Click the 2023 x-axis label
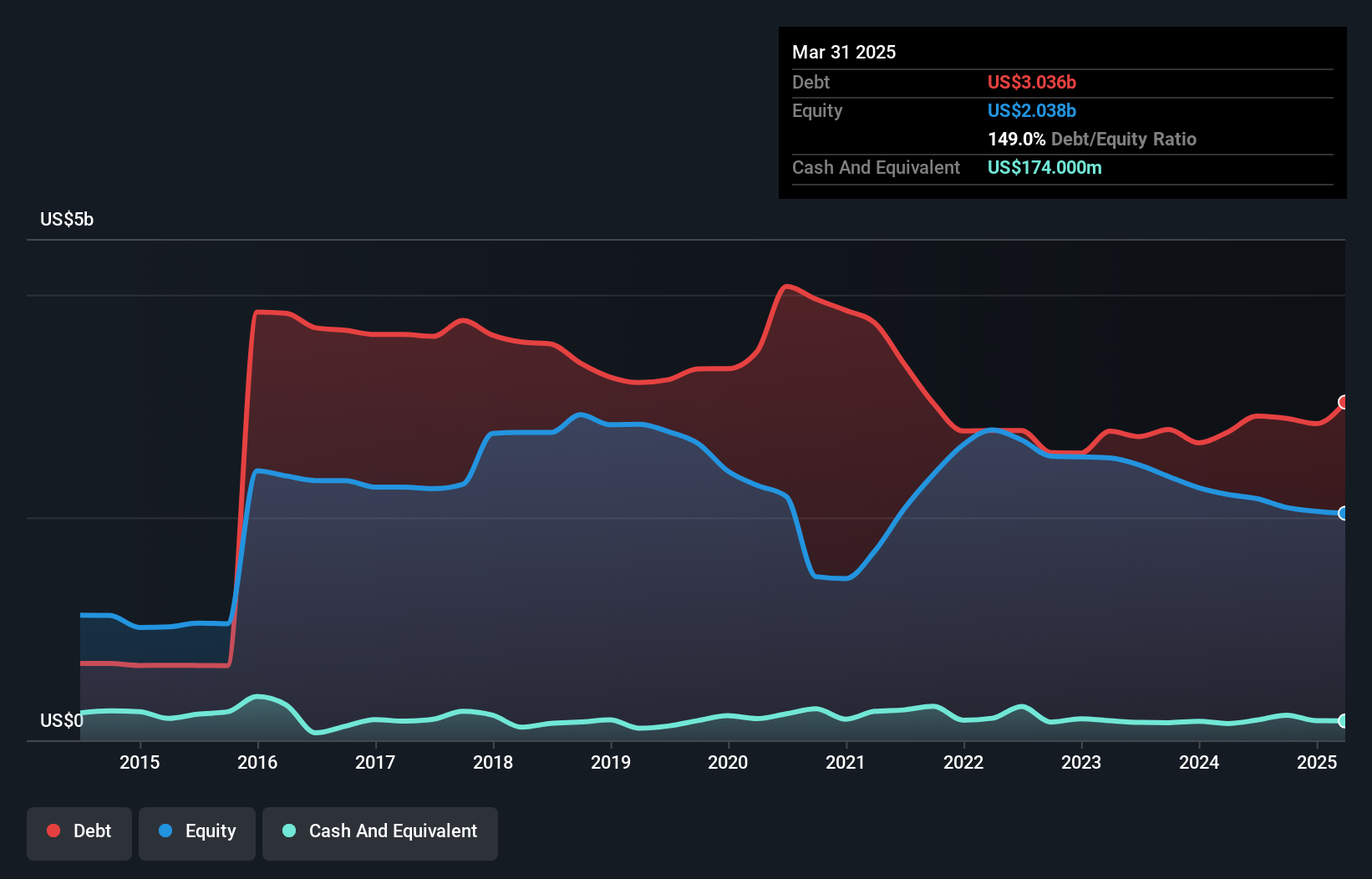Image resolution: width=1372 pixels, height=879 pixels. 1081,762
